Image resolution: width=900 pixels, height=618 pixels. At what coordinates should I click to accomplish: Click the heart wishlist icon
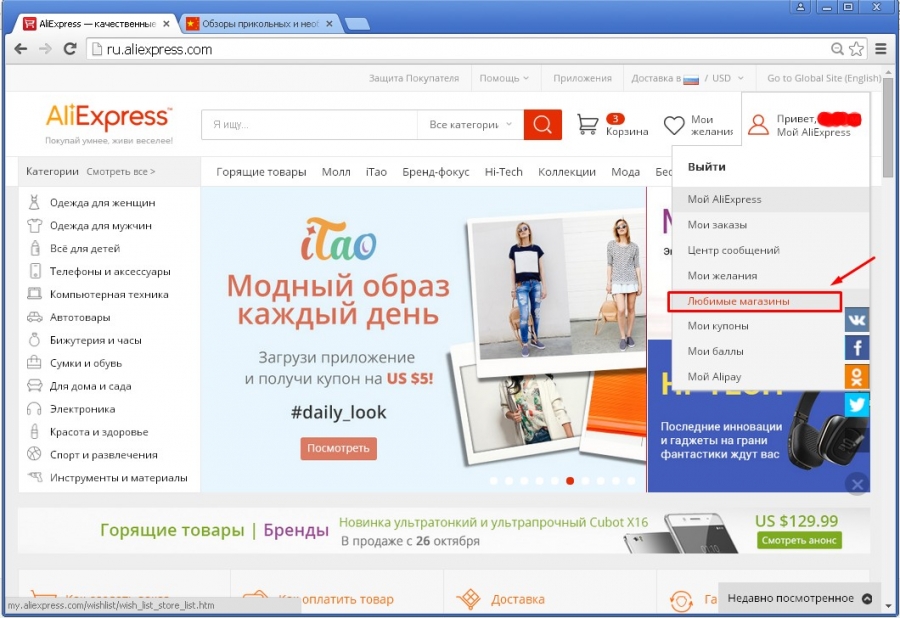tap(675, 125)
